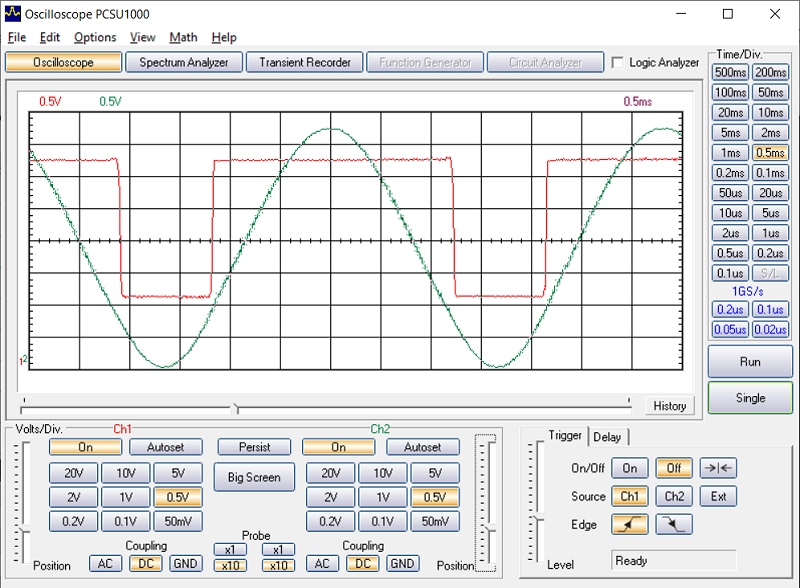Viewport: 800px width, 588px height.
Task: Select Ch2 as trigger source
Action: pyautogui.click(x=674, y=496)
